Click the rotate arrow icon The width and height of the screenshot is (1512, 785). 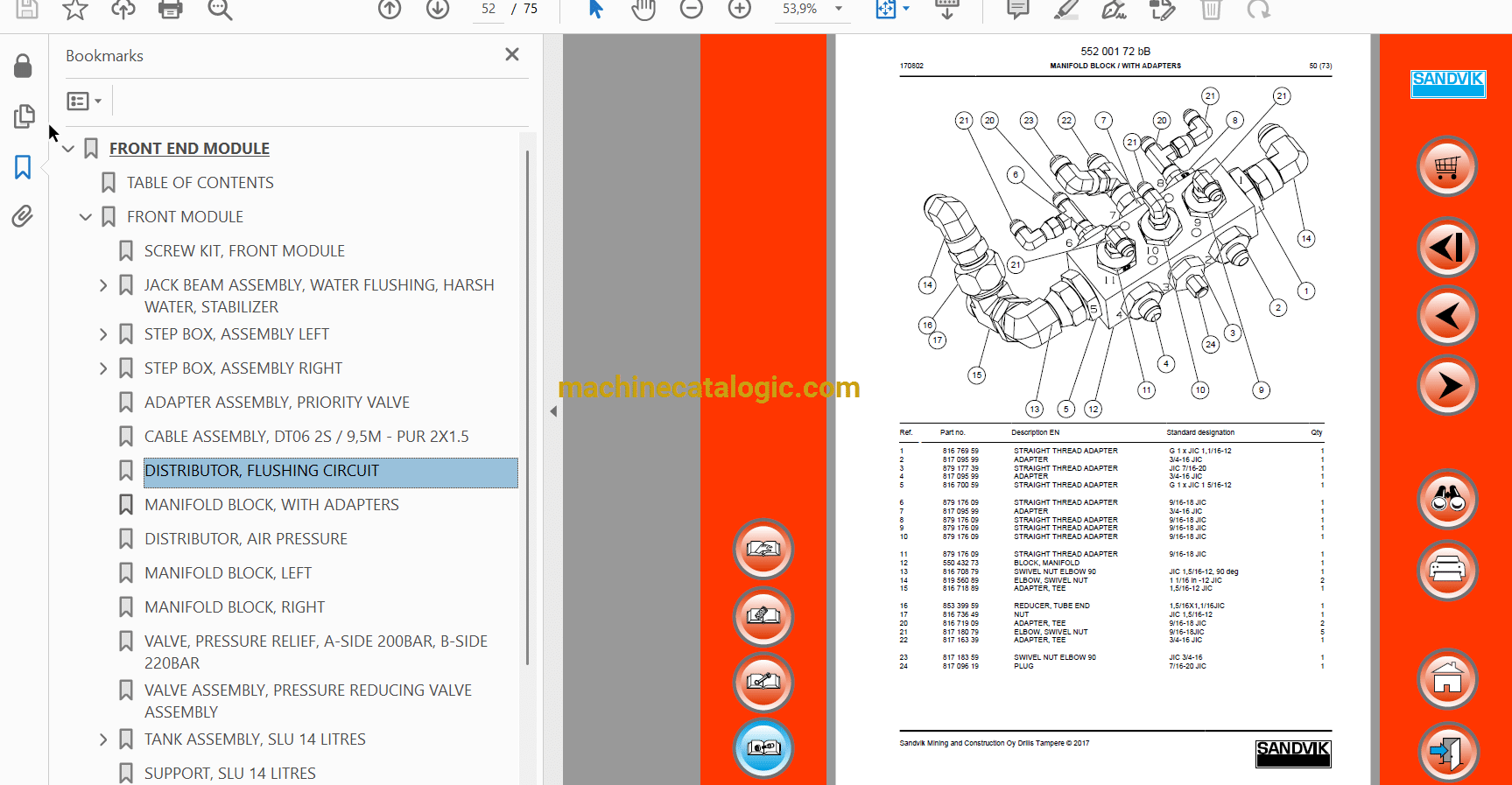pos(1259,10)
